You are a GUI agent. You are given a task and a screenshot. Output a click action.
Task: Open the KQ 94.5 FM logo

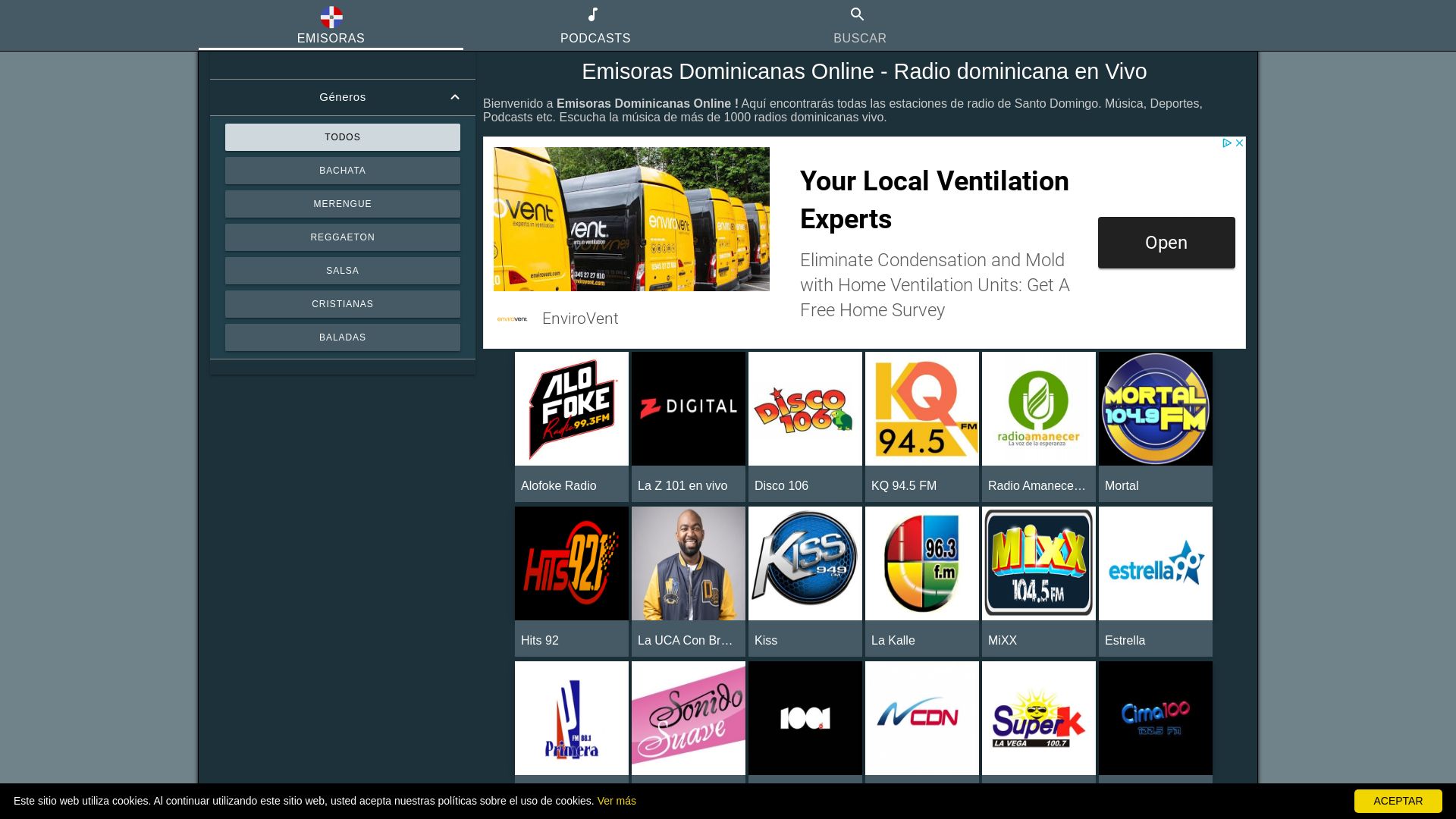pos(922,409)
